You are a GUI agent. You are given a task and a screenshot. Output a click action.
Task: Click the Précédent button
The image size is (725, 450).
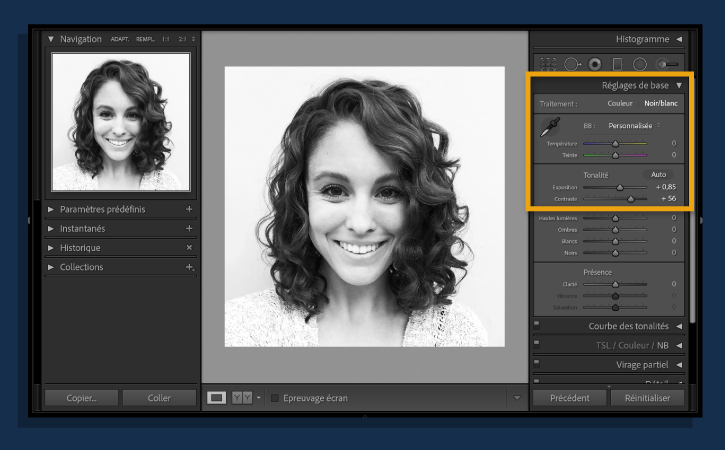pos(570,398)
